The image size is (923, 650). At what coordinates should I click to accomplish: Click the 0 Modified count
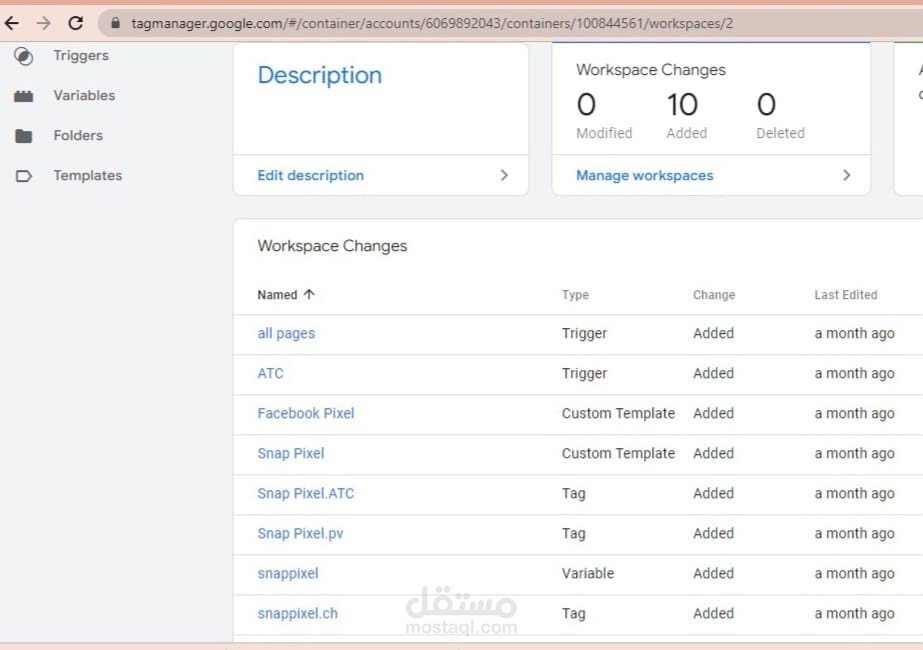point(586,105)
